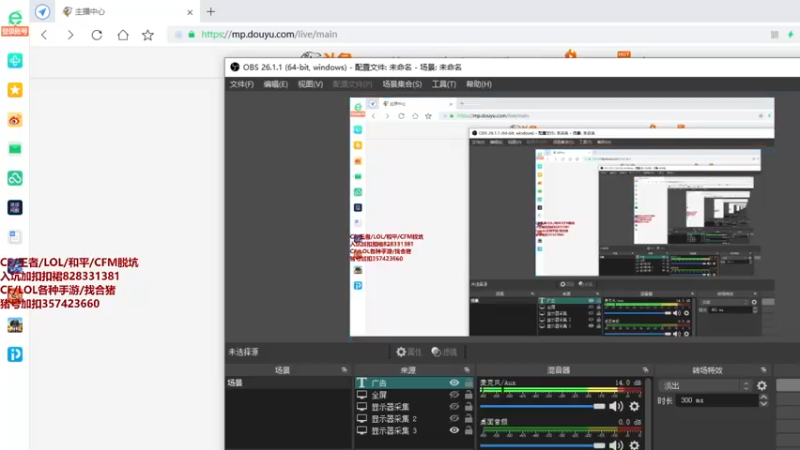This screenshot has width=800, height=450.
Task: Open transition properties gear
Action: (x=762, y=386)
